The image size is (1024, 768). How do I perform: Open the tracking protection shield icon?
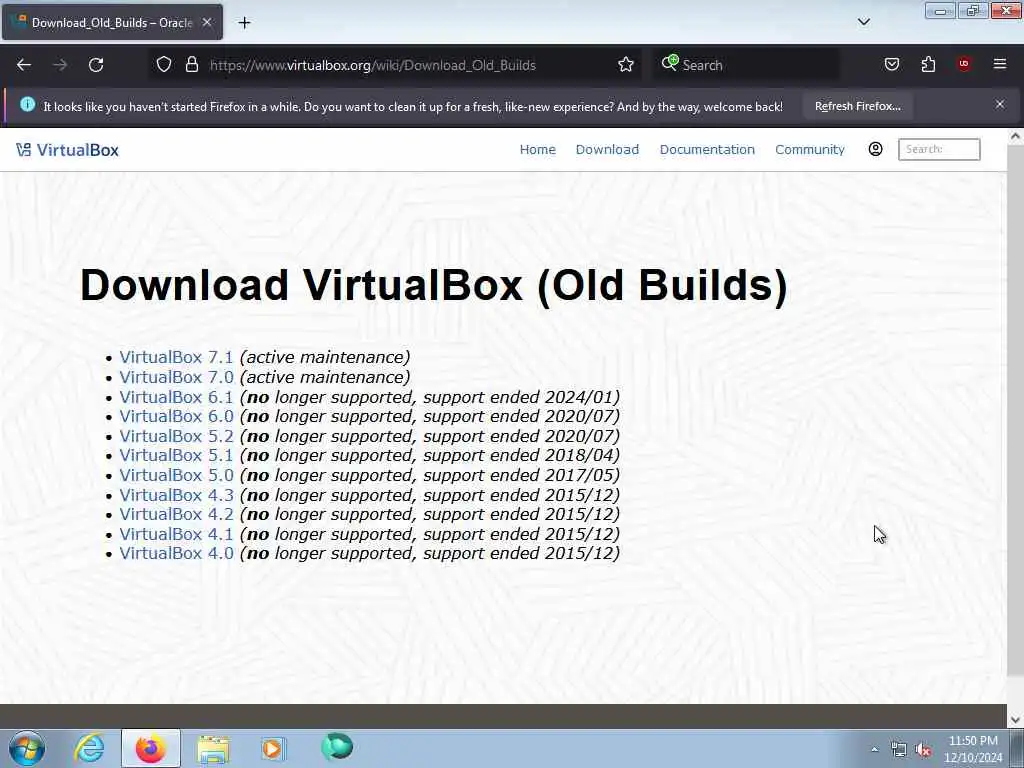pyautogui.click(x=164, y=65)
